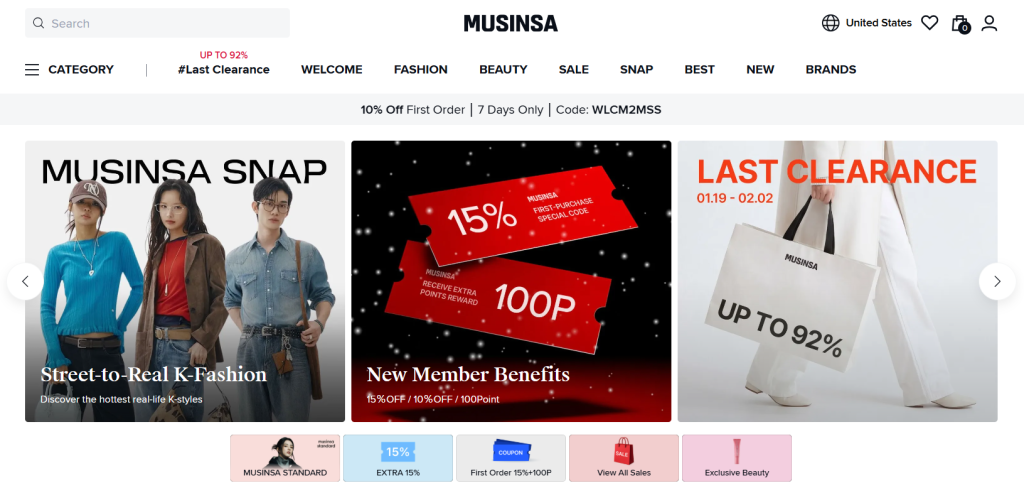Click the globe region icon

click(830, 23)
